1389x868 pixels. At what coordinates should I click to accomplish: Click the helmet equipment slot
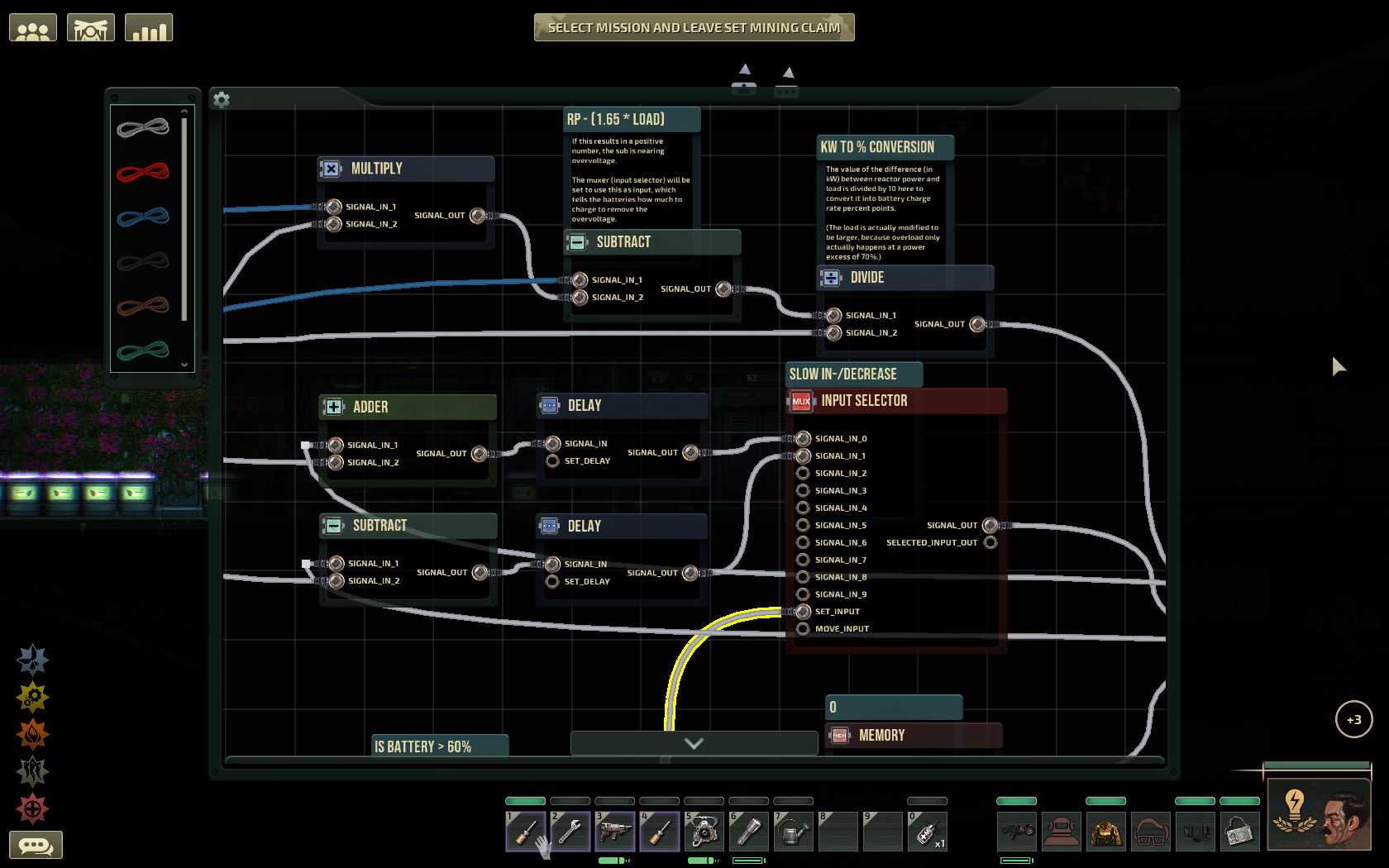[1062, 831]
